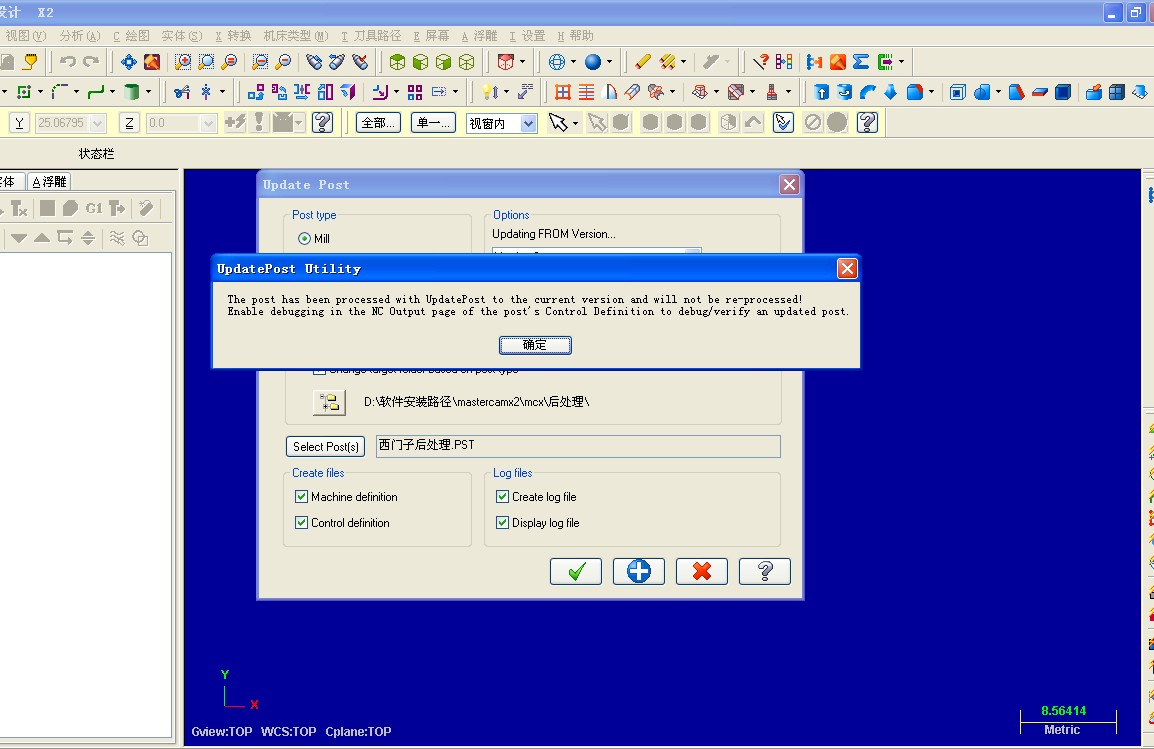Click the single yellow pencil icon
1154x749 pixels.
[x=643, y=62]
